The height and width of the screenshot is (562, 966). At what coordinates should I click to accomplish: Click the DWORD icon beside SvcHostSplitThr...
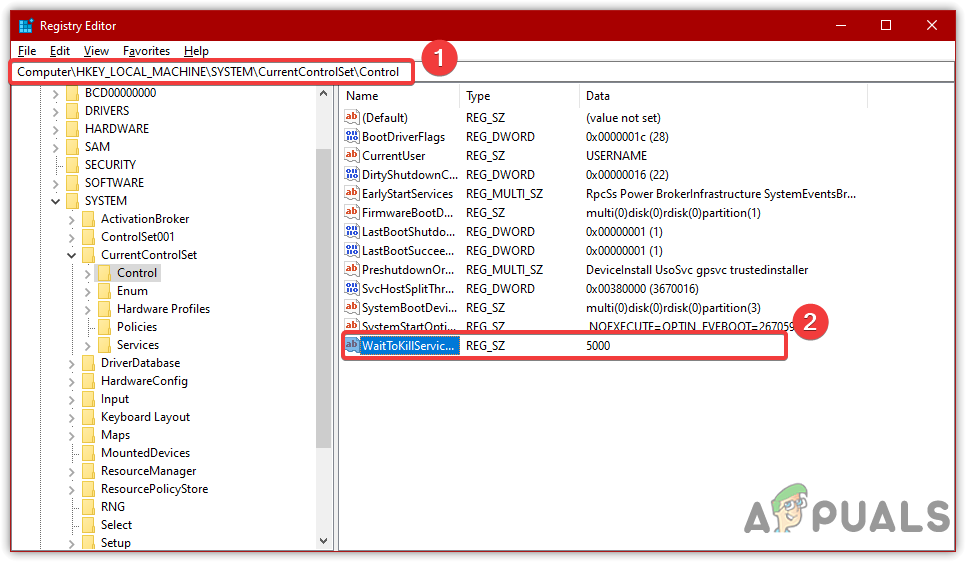point(352,288)
